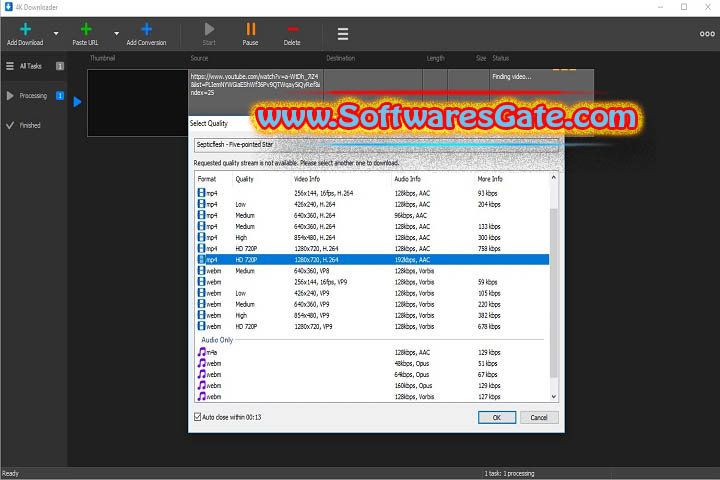Image resolution: width=720 pixels, height=480 pixels.
Task: Select webm 256x144 16fps VP9 row
Action: (371, 282)
